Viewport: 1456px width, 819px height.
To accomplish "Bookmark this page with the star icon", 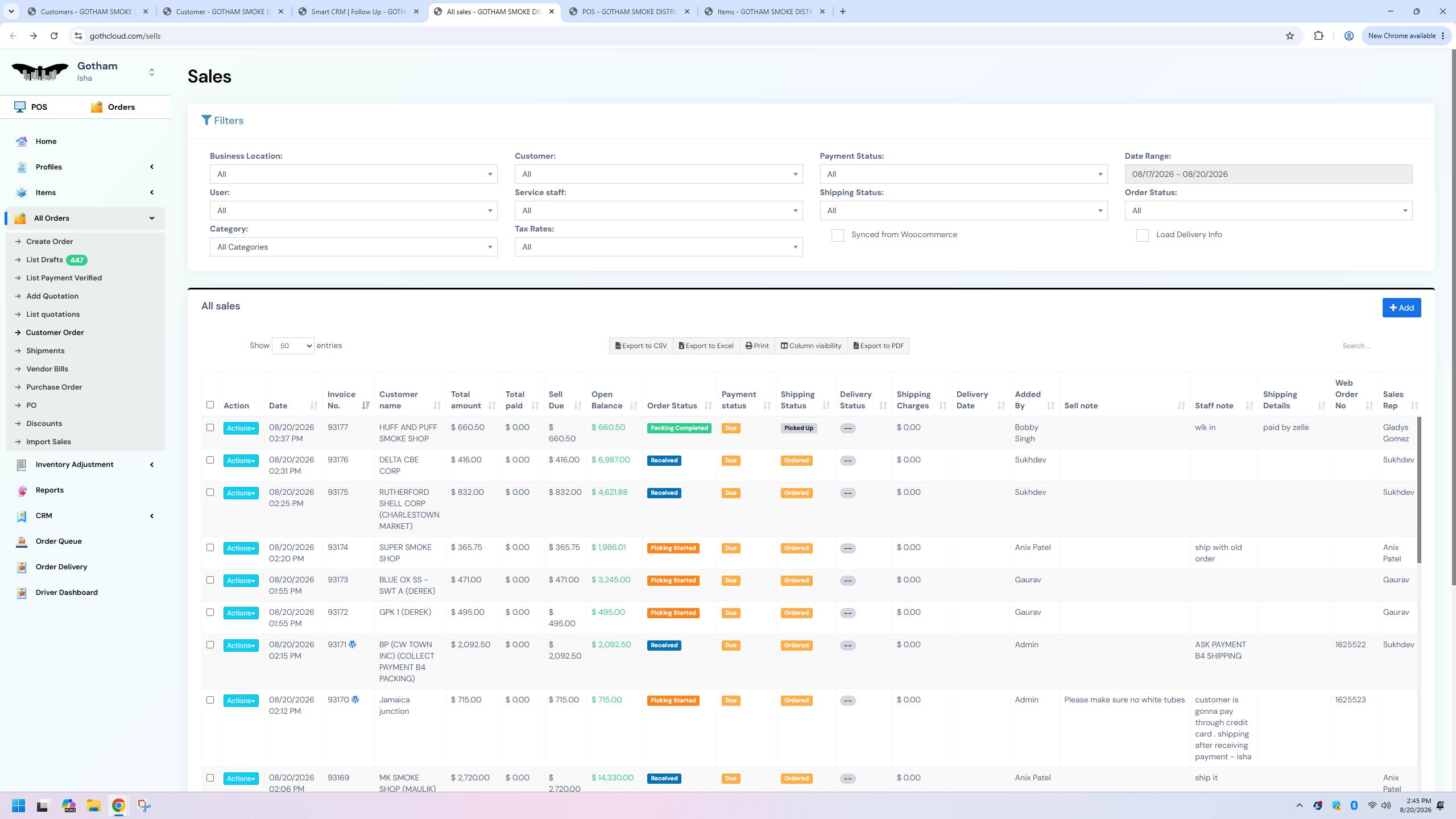I will coord(1289,36).
